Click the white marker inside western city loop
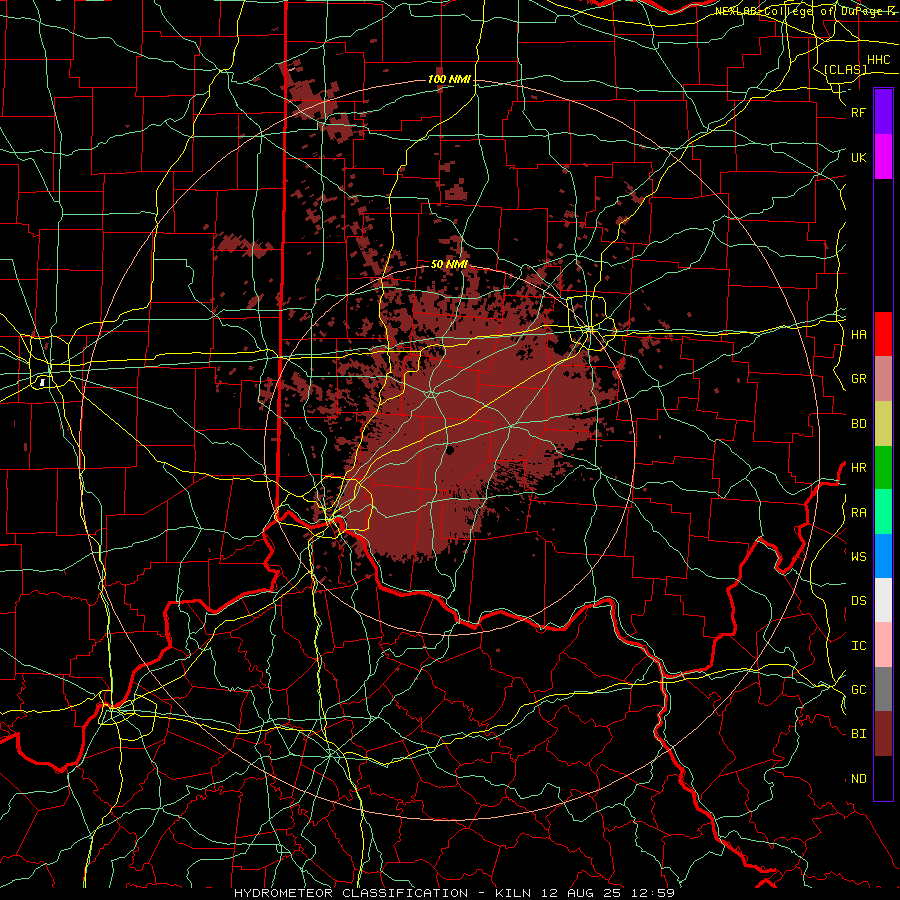 click(42, 381)
